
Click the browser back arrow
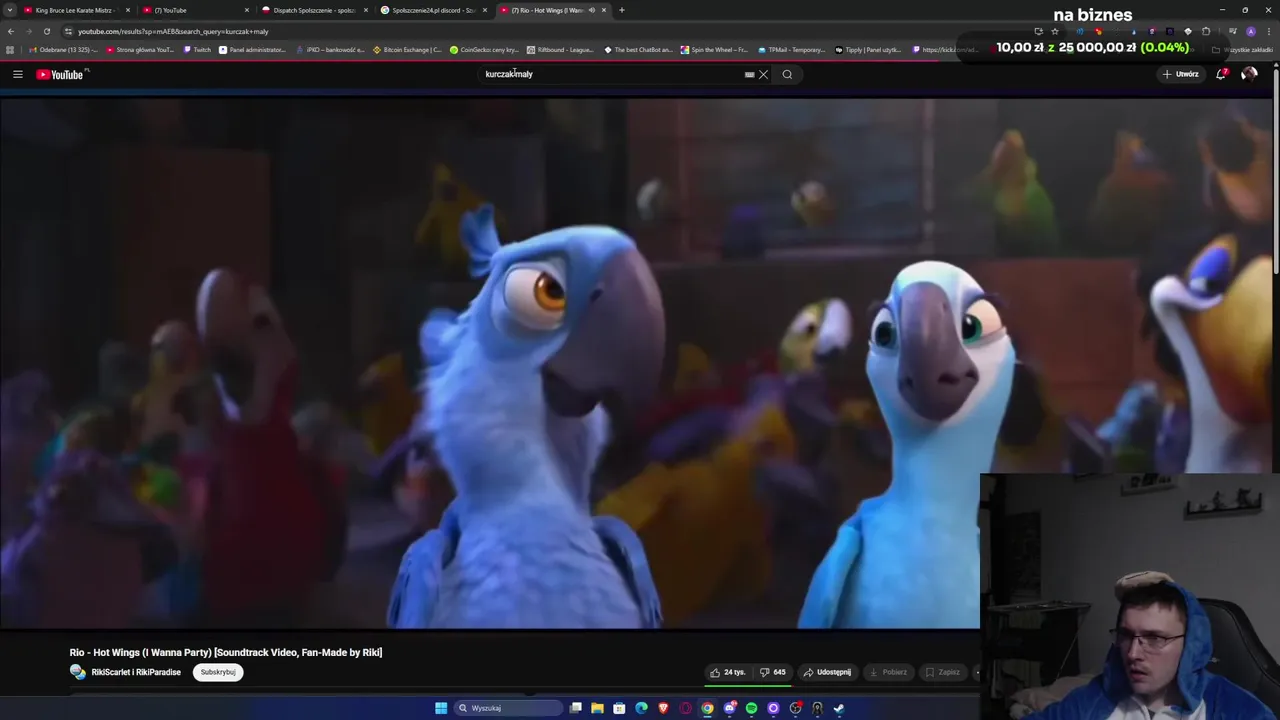click(11, 31)
